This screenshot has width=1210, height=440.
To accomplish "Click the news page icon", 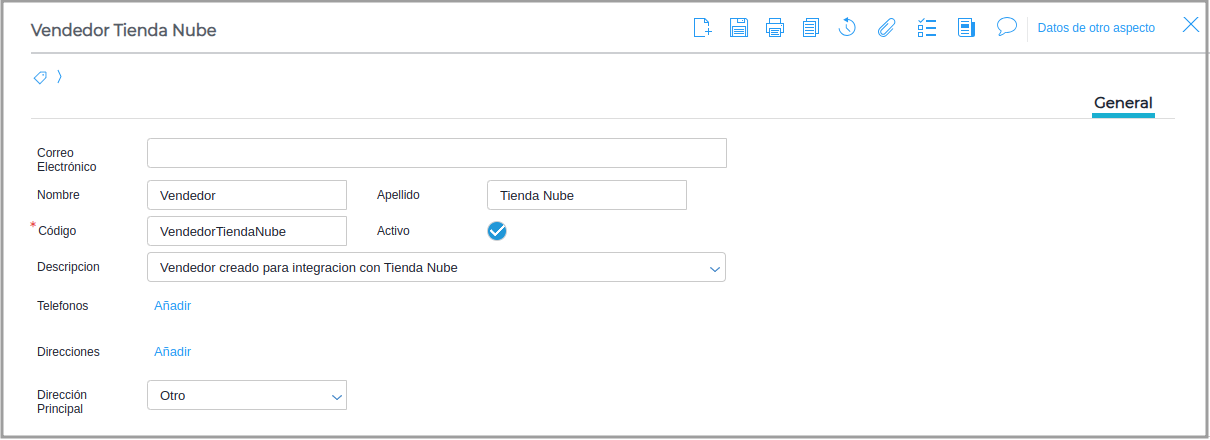I will (x=966, y=27).
